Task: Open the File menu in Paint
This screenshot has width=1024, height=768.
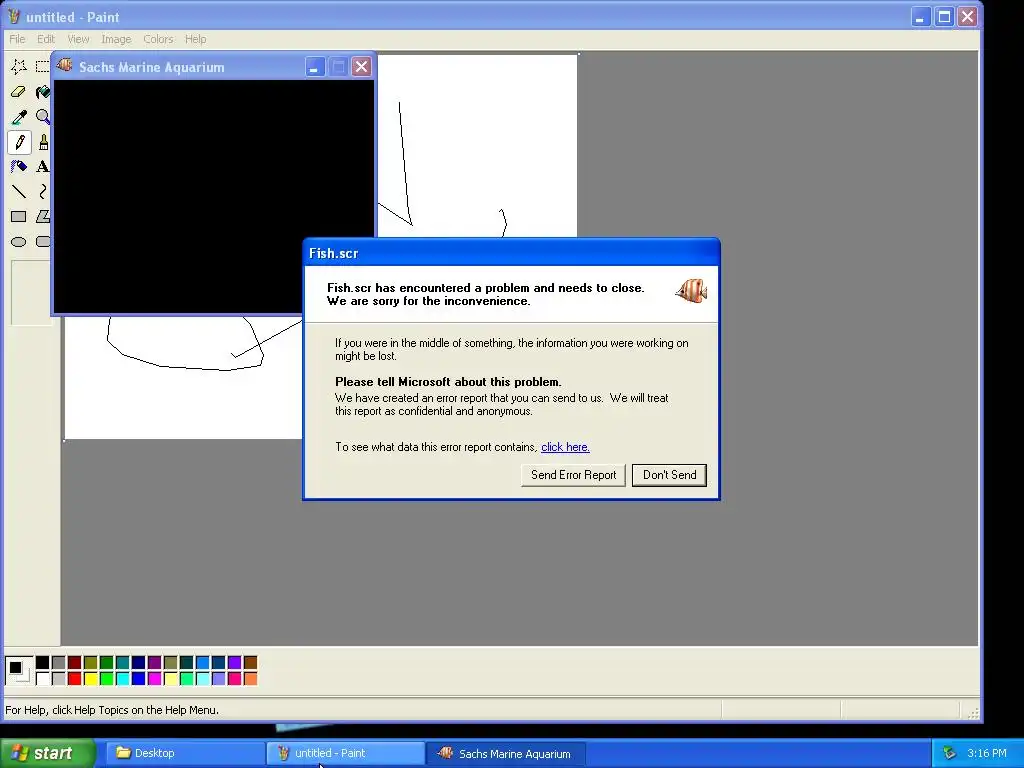Action: (x=17, y=39)
